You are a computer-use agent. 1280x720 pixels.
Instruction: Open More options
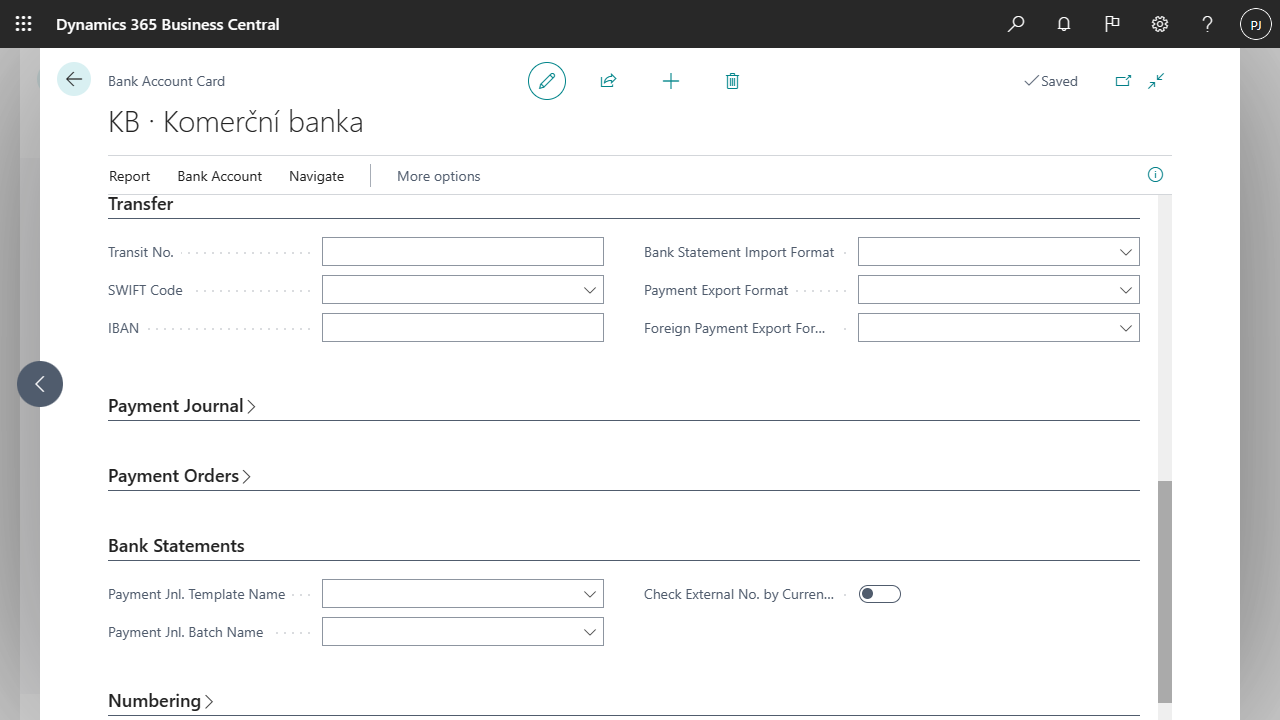tap(438, 175)
